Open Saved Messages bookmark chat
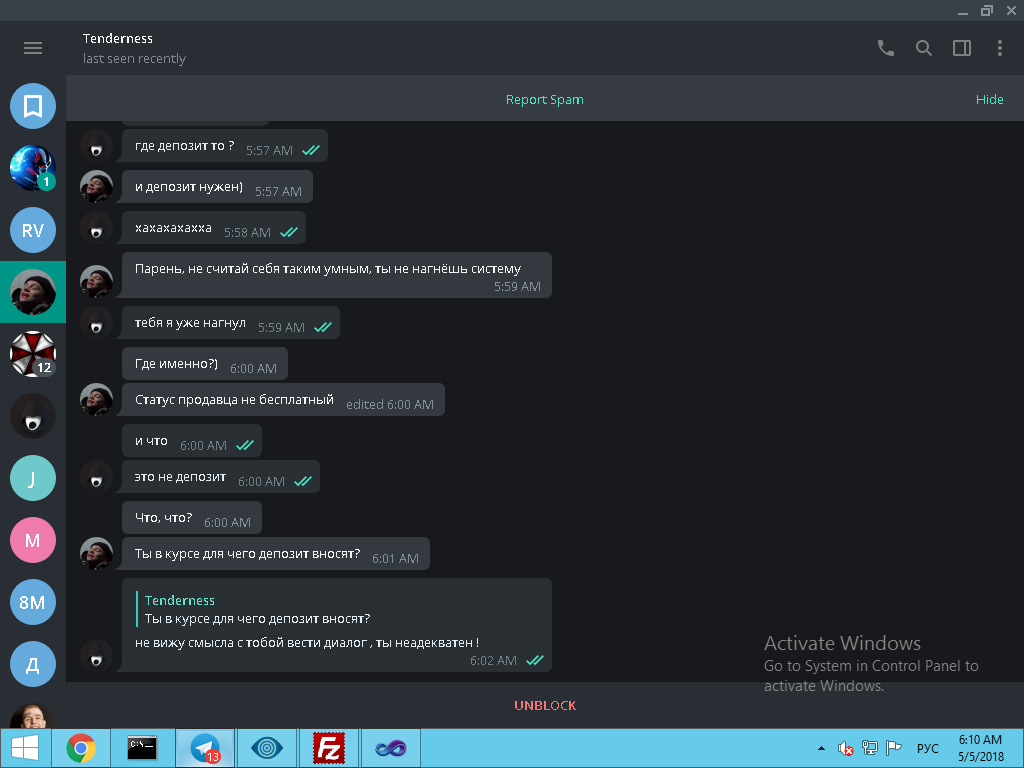The width and height of the screenshot is (1024, 768). (33, 106)
